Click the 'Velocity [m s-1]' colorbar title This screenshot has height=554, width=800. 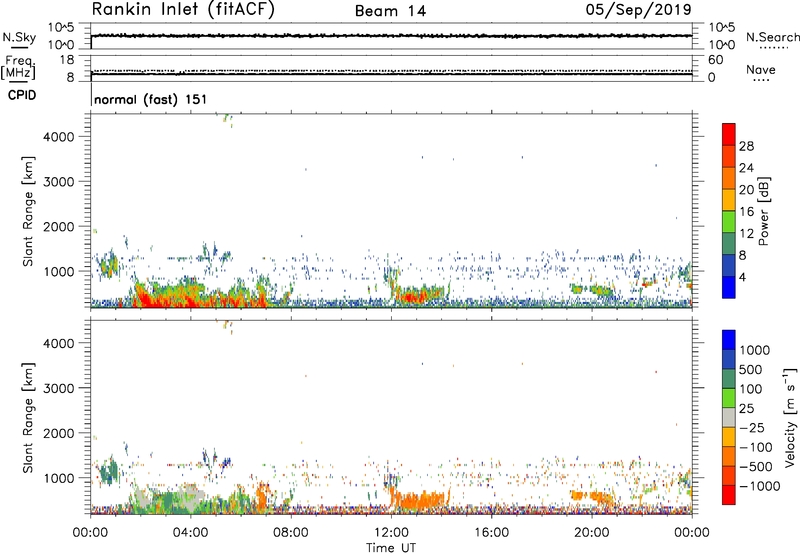tap(790, 417)
